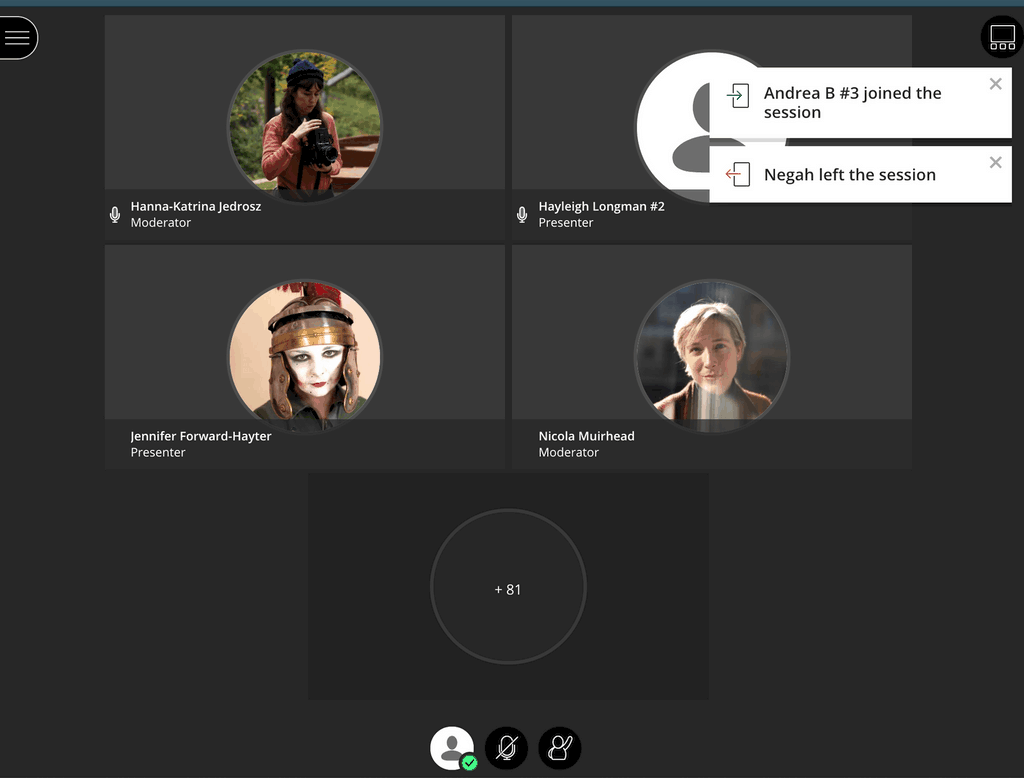The width and height of the screenshot is (1024, 778).
Task: Toggle the share audio microphone button
Action: (x=506, y=748)
